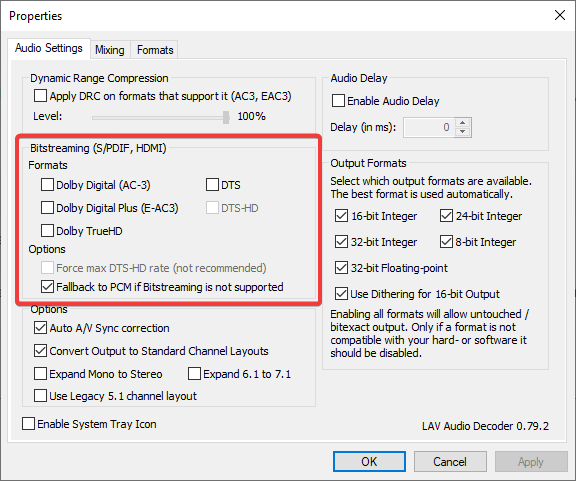Open the Formats tab
The height and width of the screenshot is (481, 576).
coord(155,50)
